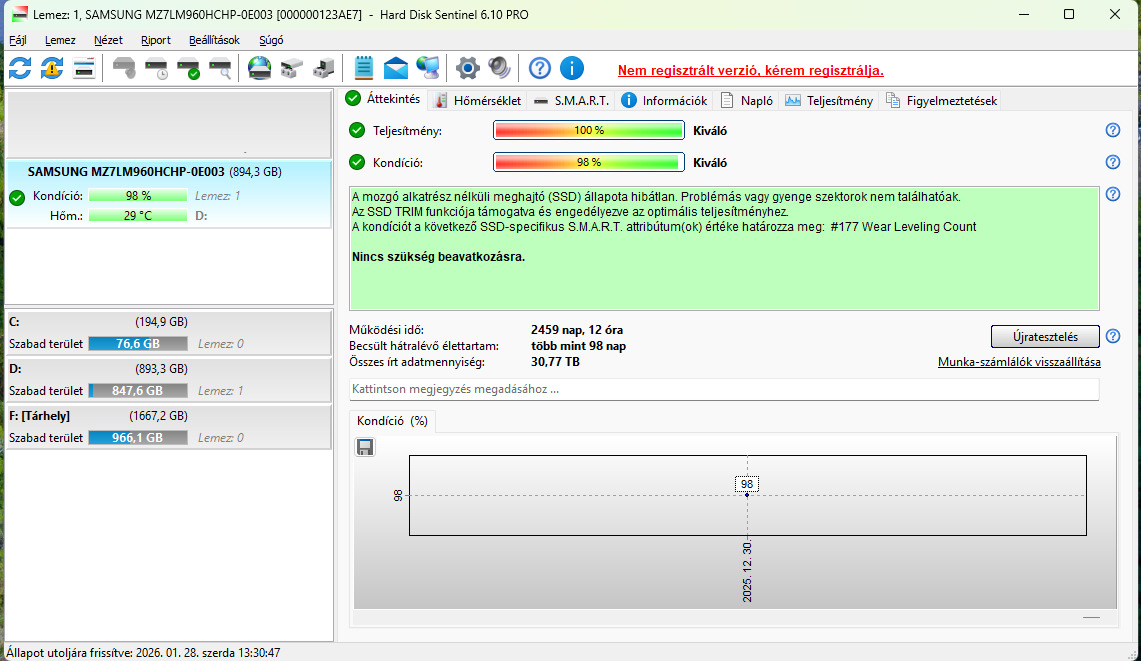The image size is (1141, 661).
Task: Click the server tower drives toolbar icon
Action: 324,68
